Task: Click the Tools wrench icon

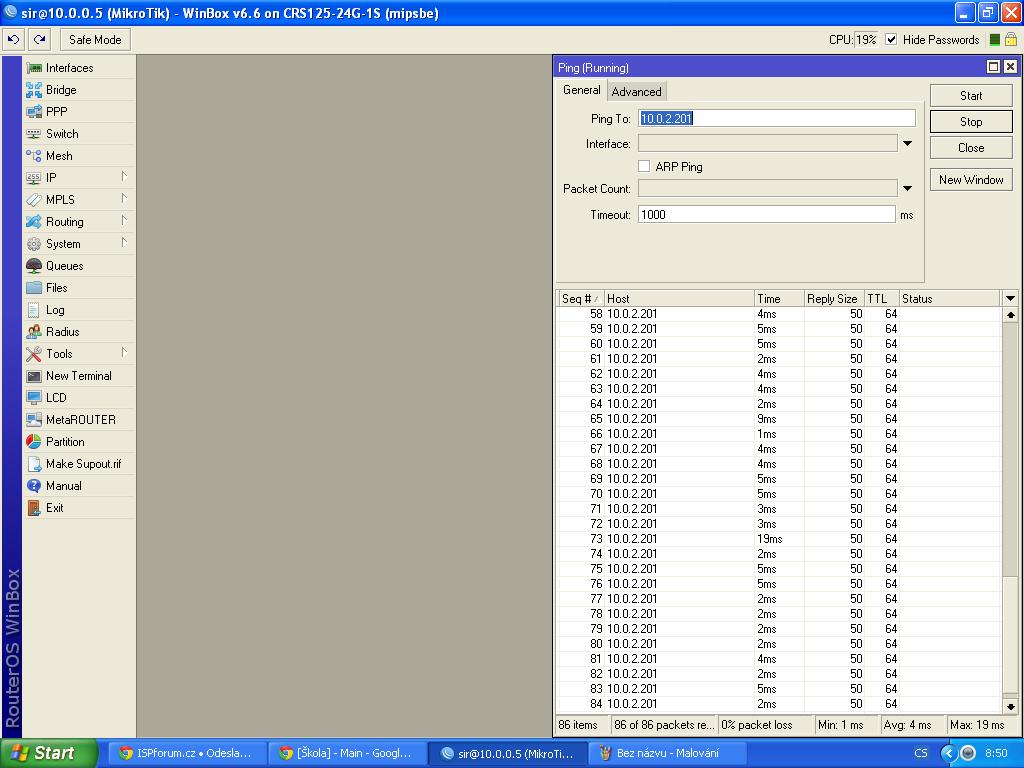Action: (x=34, y=354)
